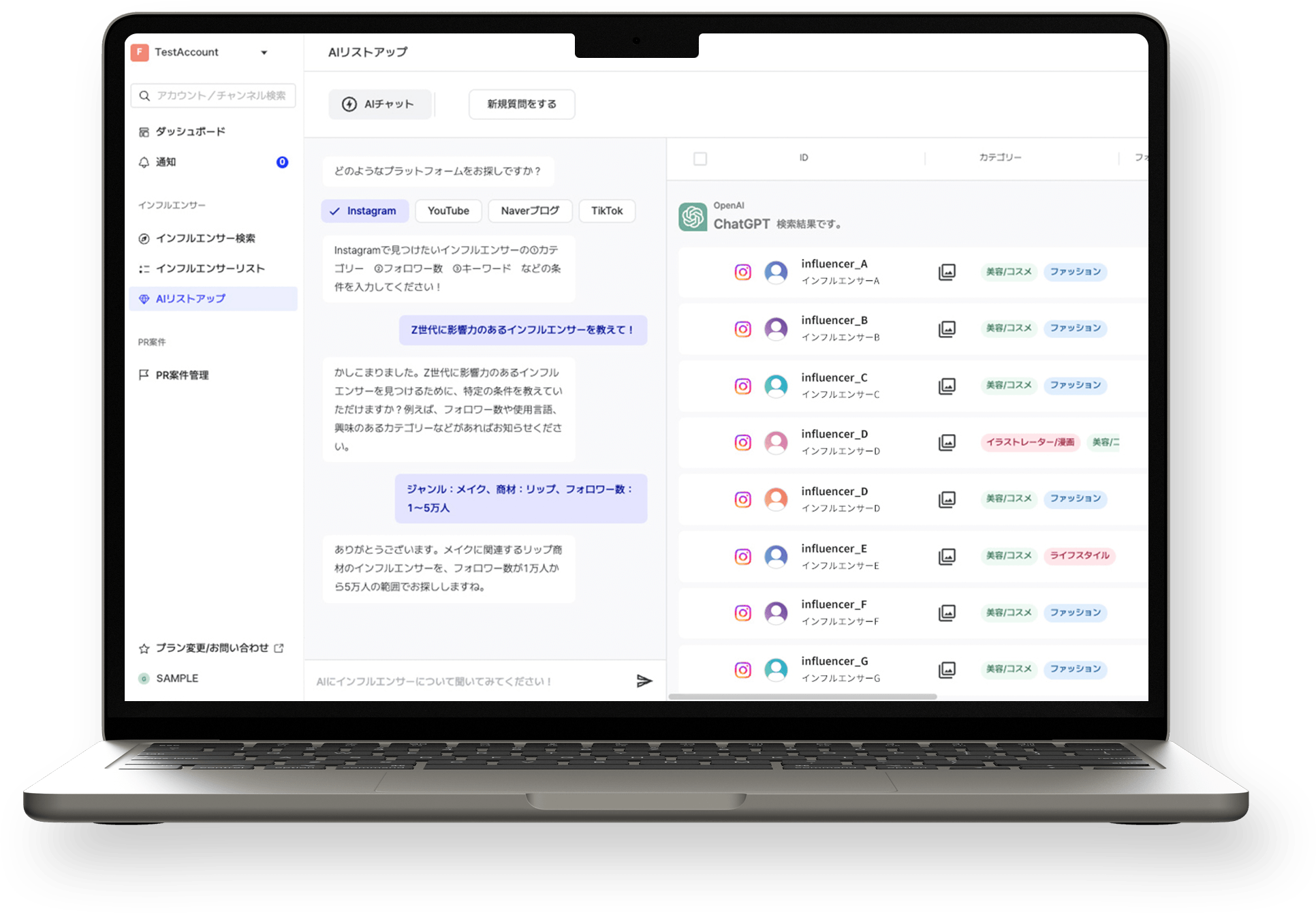
Task: Click the Instagram icon for influencer_A
Action: pos(743,273)
